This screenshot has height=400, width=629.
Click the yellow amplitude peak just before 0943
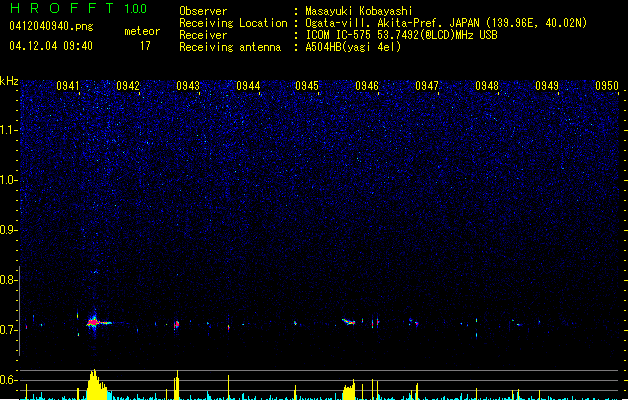[x=177, y=385]
